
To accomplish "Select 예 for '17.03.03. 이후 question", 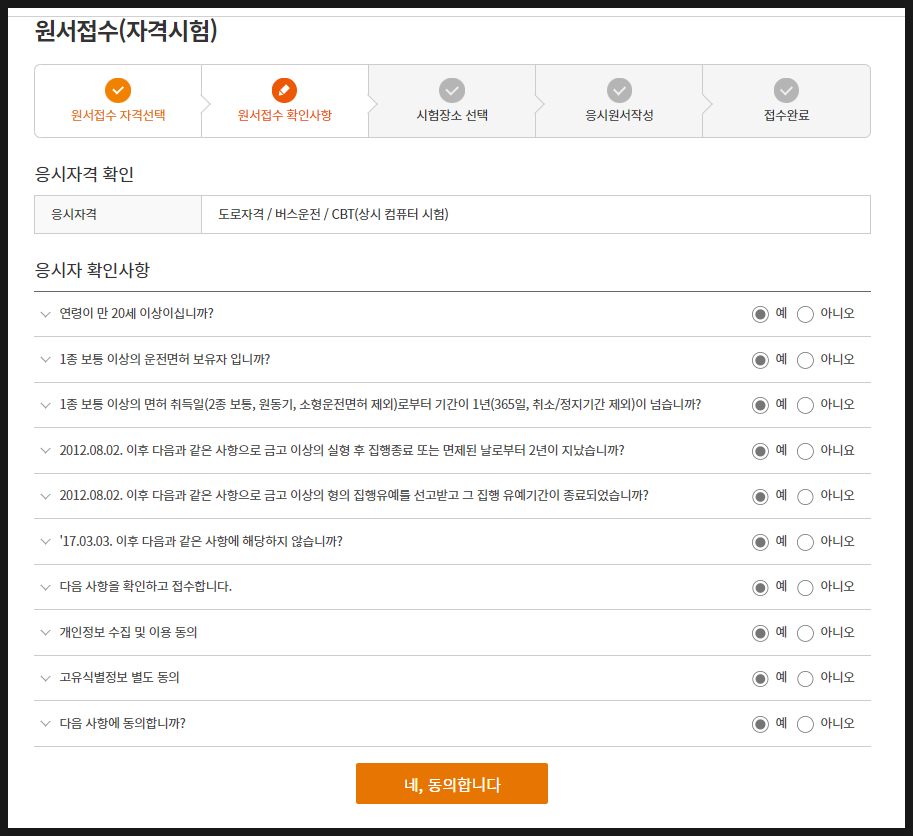I will 760,542.
